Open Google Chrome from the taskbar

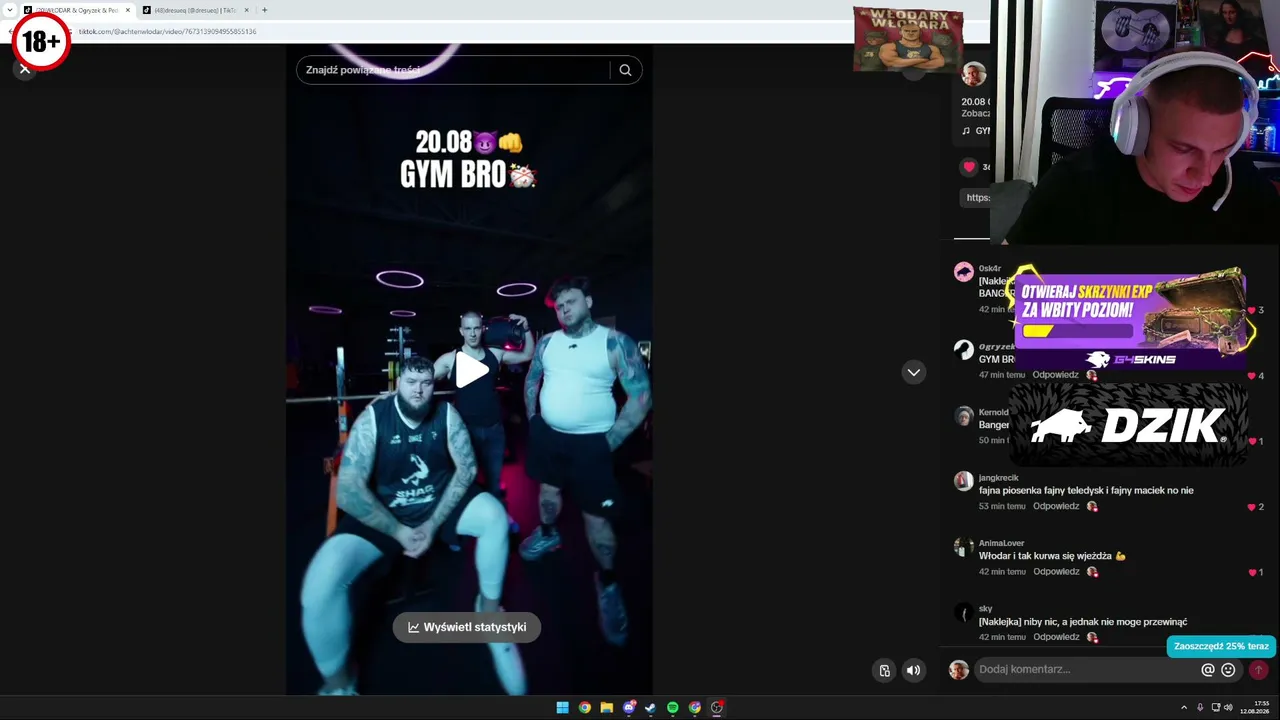(584, 708)
